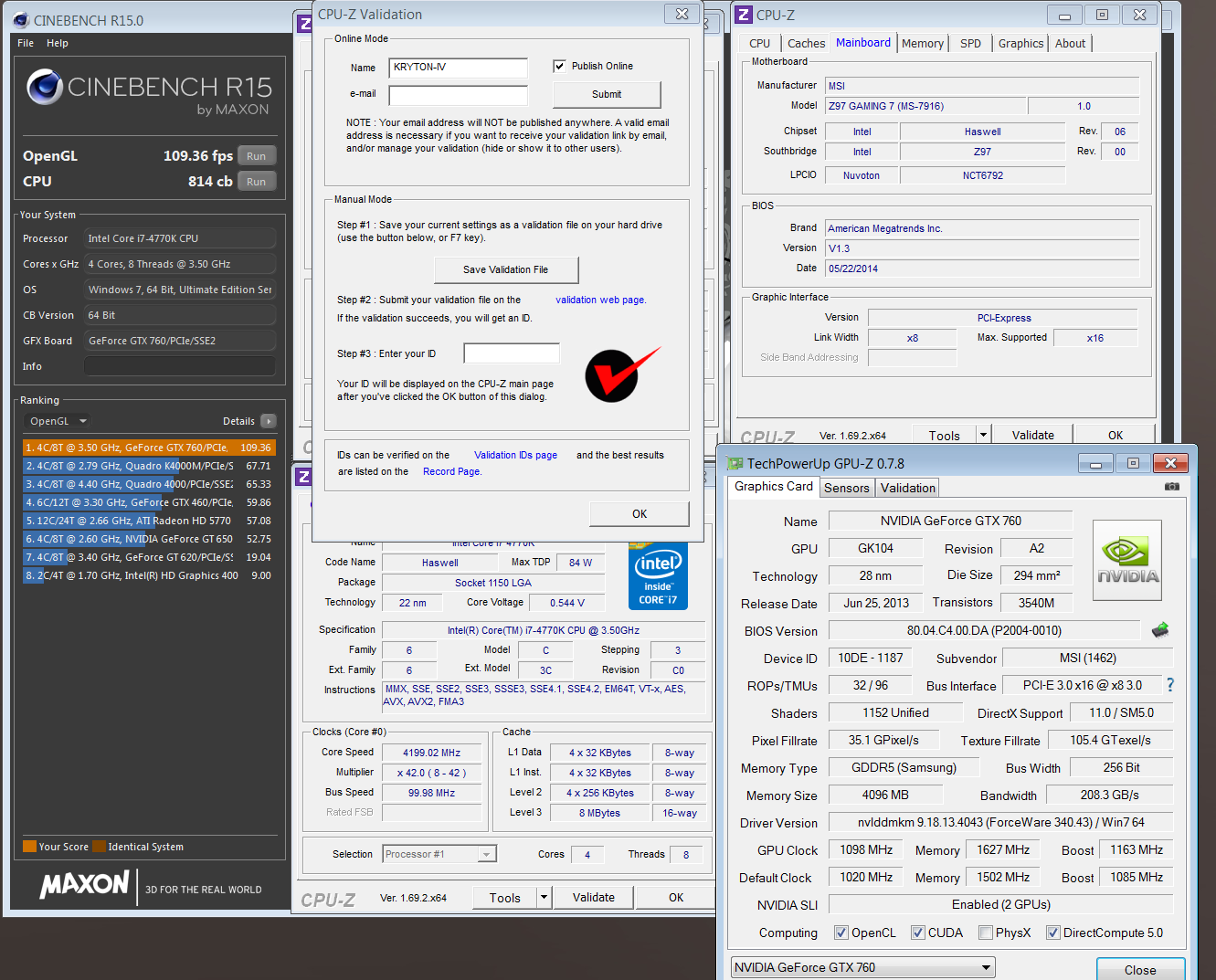Toggle the OpenCL checkbox in GPU-Z

point(841,933)
